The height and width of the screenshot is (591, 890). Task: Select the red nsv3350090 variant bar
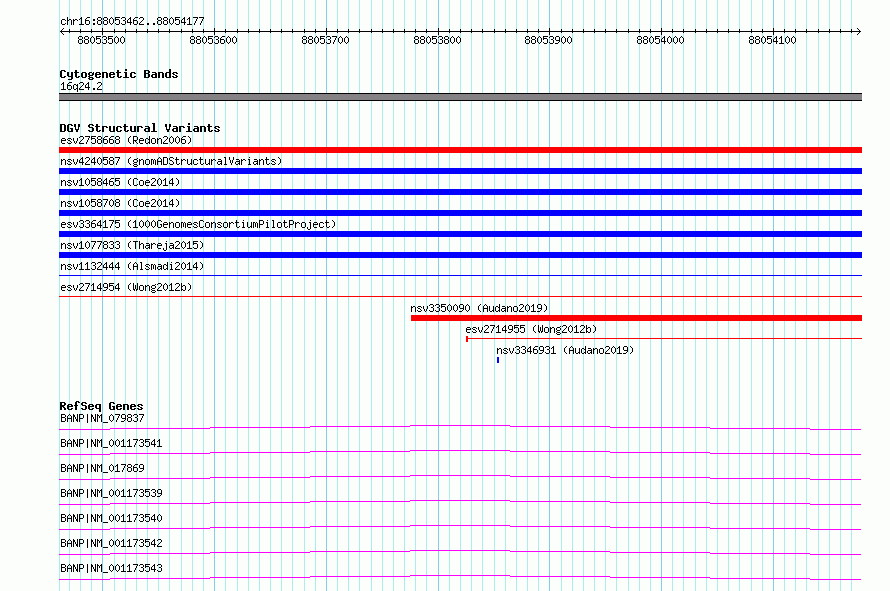click(636, 318)
